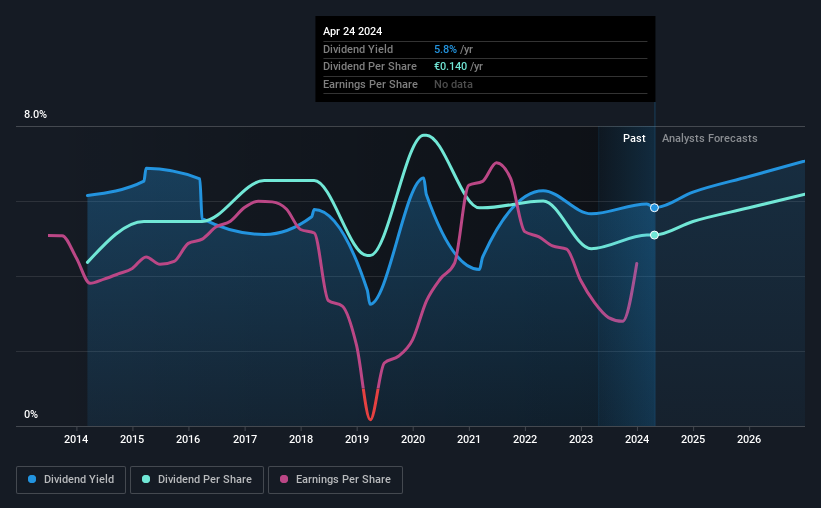This screenshot has height=508, width=821.
Task: Click the 2022 x-axis label
Action: [x=525, y=439]
